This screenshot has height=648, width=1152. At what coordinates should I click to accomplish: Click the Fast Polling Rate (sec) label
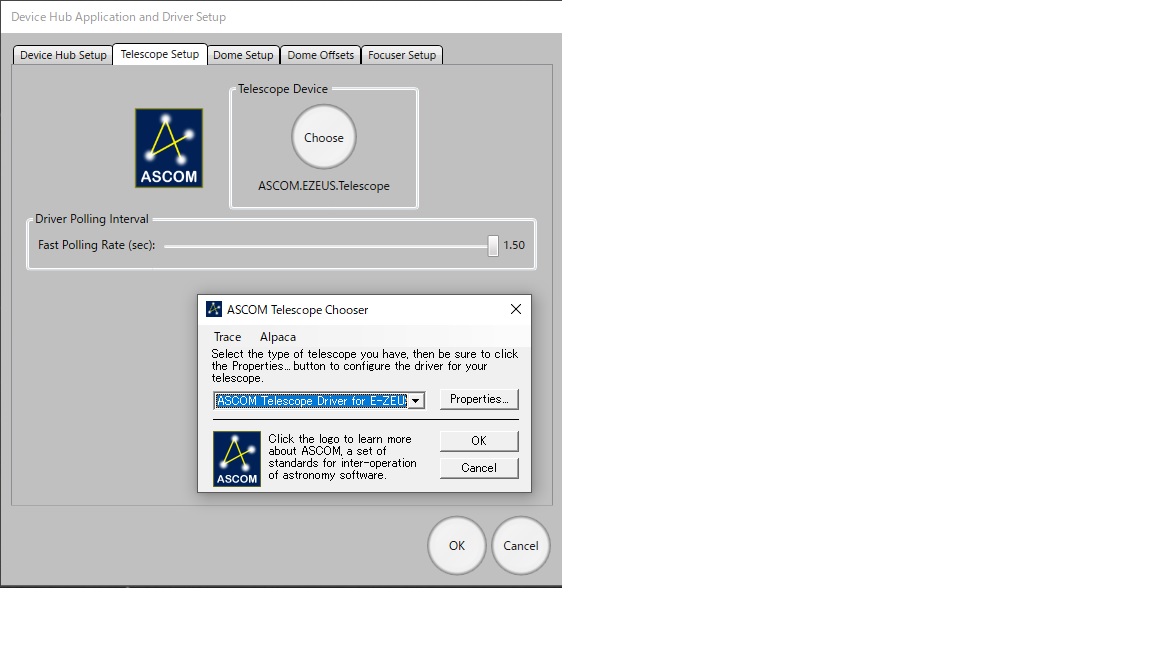(96, 245)
